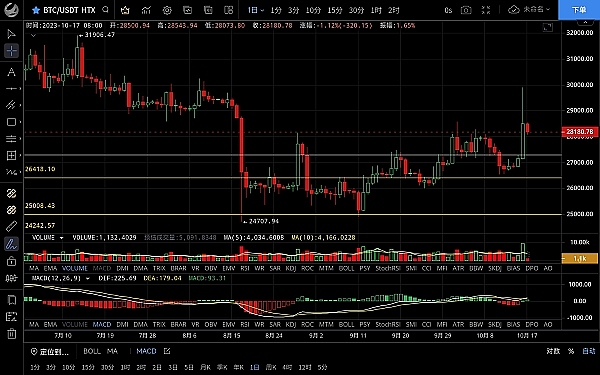Click the blue 下单 order button
Viewport: 600px width, 375px height.
[x=579, y=10]
